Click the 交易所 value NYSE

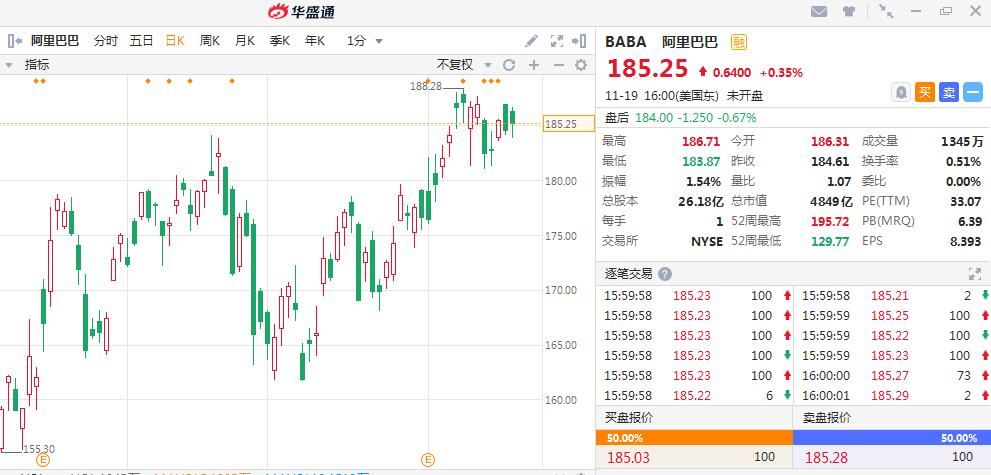tap(707, 241)
